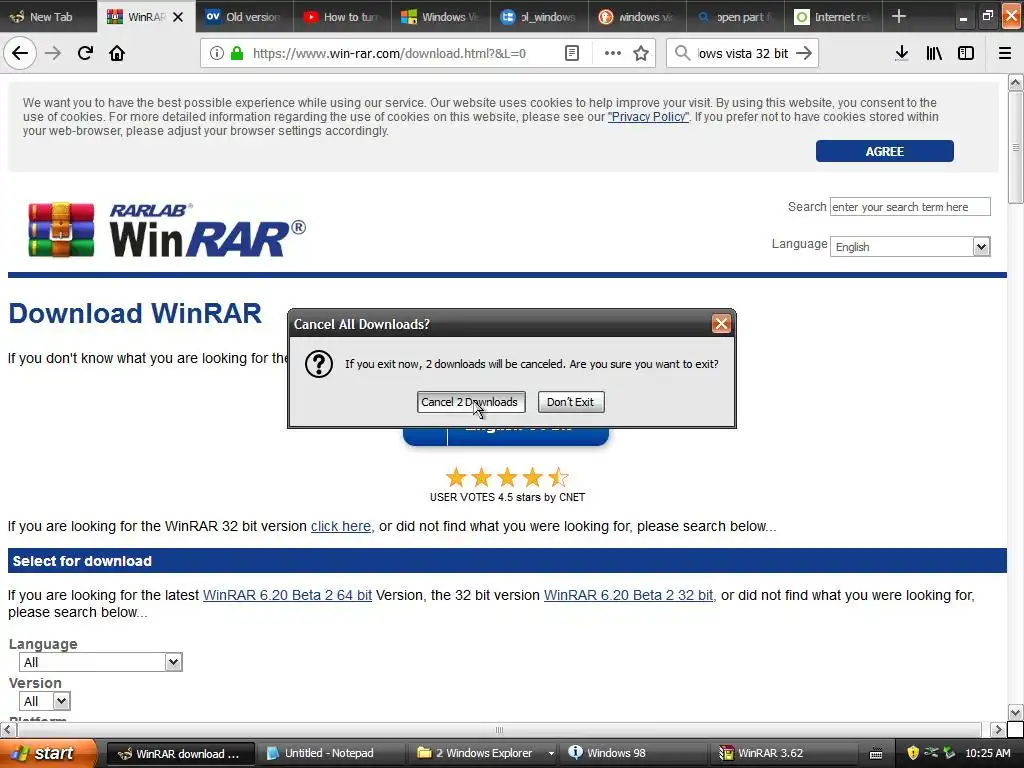The width and height of the screenshot is (1024, 768).
Task: Open WinRAR 6.20 Beta 2 32 bit link
Action: pyautogui.click(x=628, y=596)
